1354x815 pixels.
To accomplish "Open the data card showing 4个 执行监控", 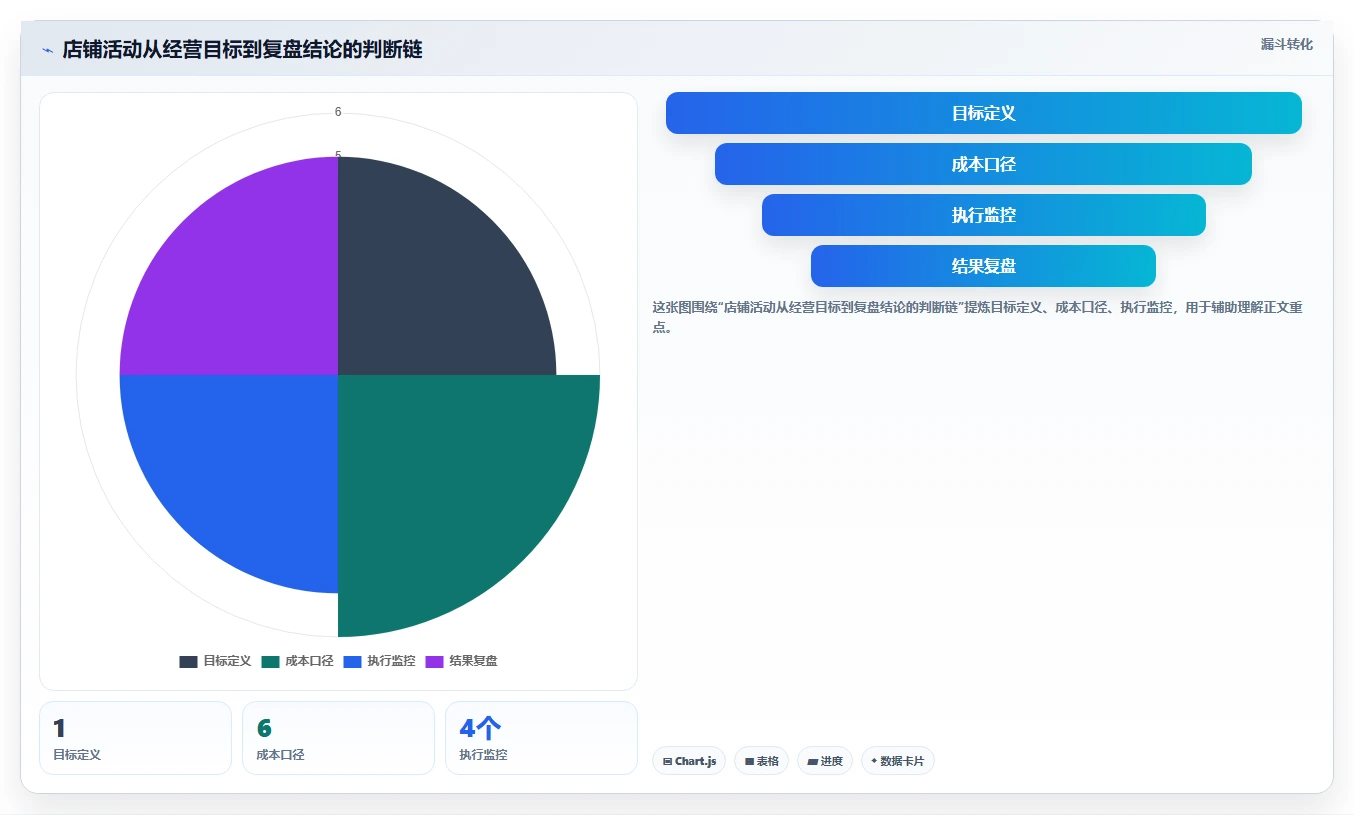I will click(541, 738).
